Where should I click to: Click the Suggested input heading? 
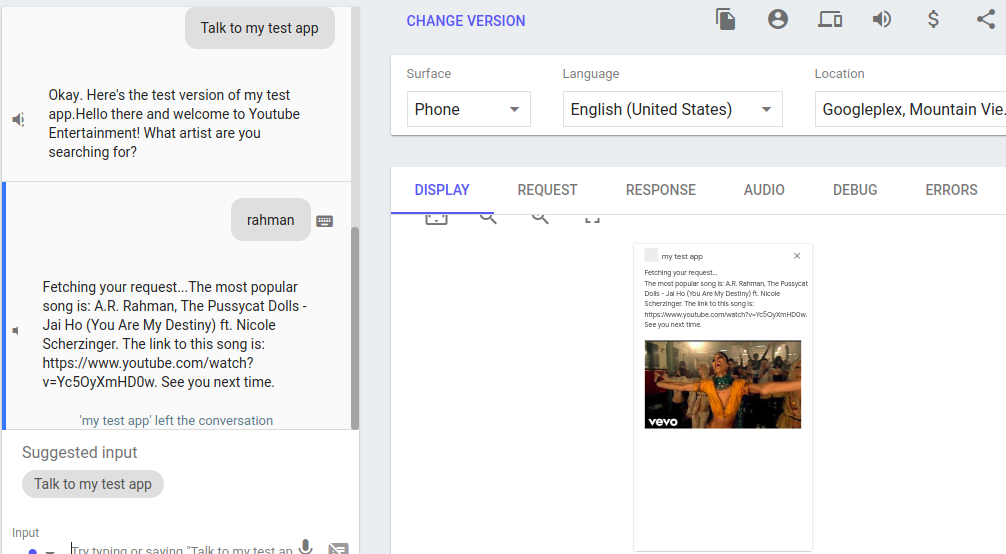click(80, 453)
